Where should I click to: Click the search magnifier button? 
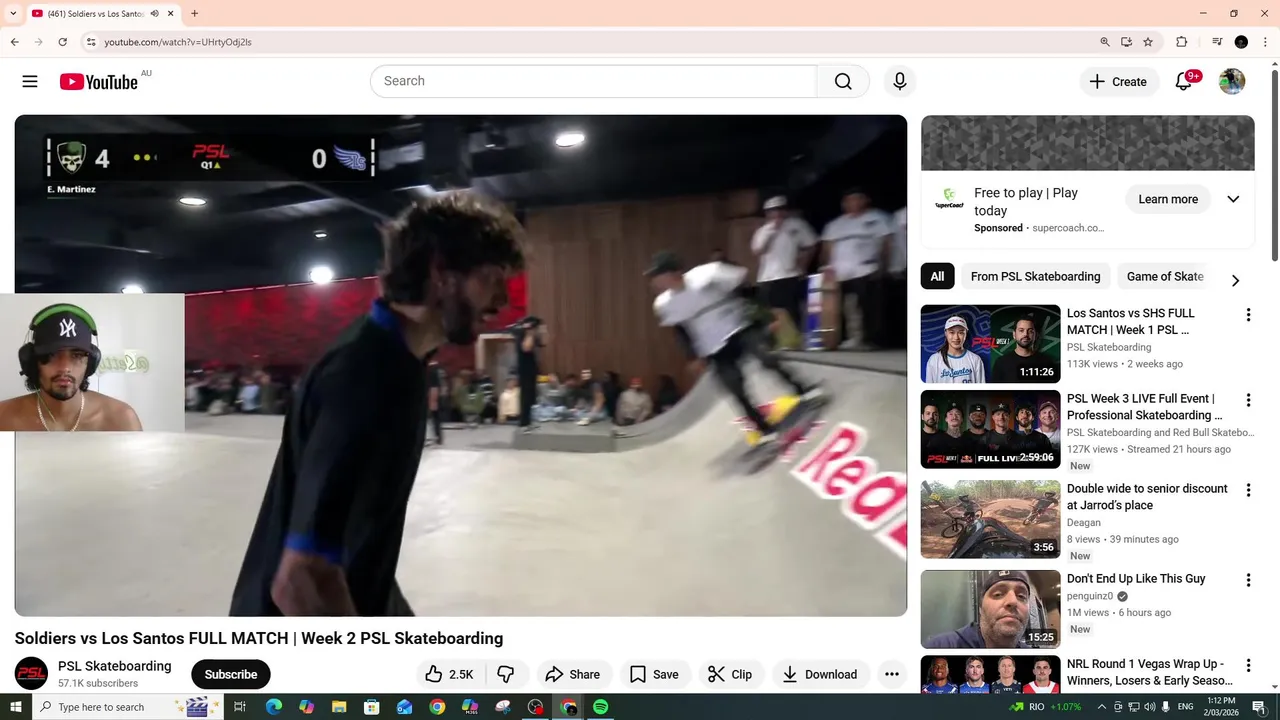click(x=843, y=81)
